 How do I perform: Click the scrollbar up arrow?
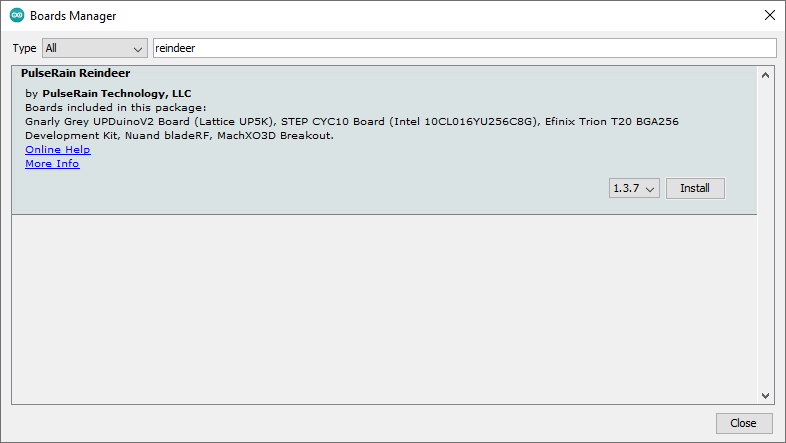coord(765,75)
